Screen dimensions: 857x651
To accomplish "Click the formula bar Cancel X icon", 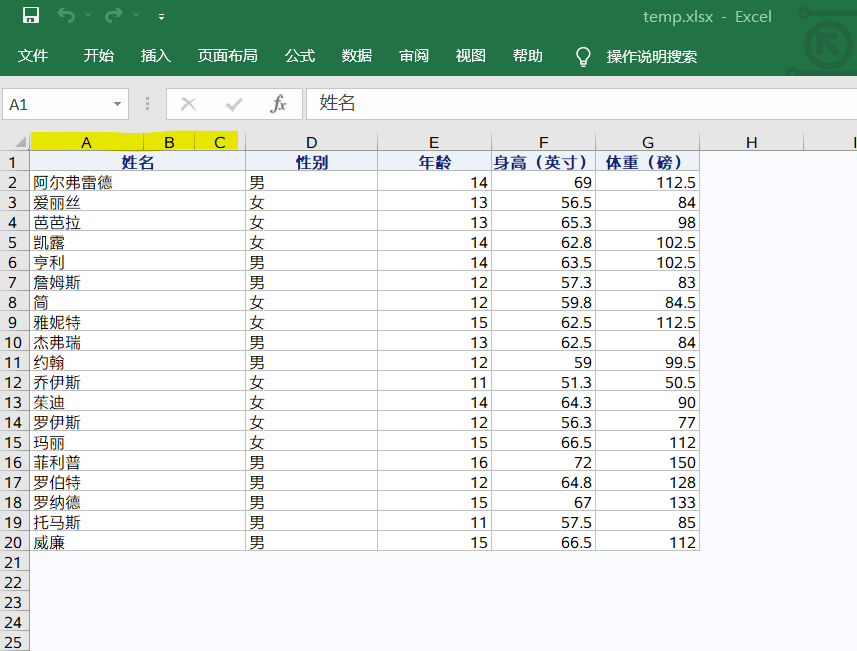I will pyautogui.click(x=188, y=104).
